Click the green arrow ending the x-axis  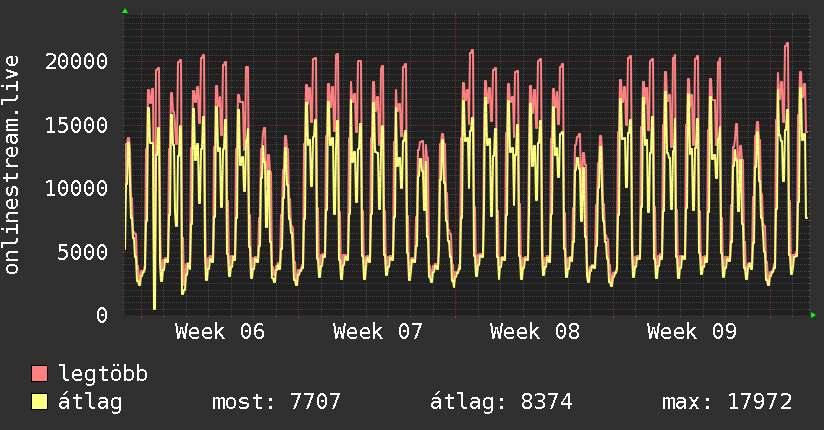(813, 315)
